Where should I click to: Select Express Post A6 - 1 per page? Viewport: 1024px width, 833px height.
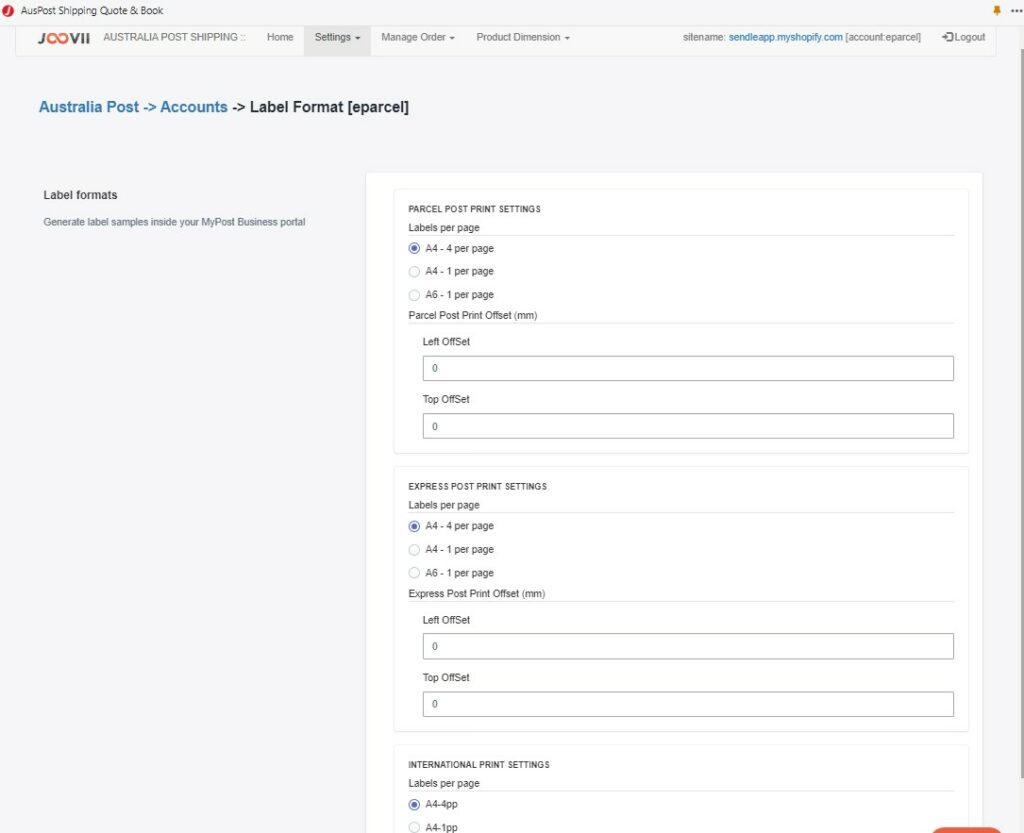[414, 573]
